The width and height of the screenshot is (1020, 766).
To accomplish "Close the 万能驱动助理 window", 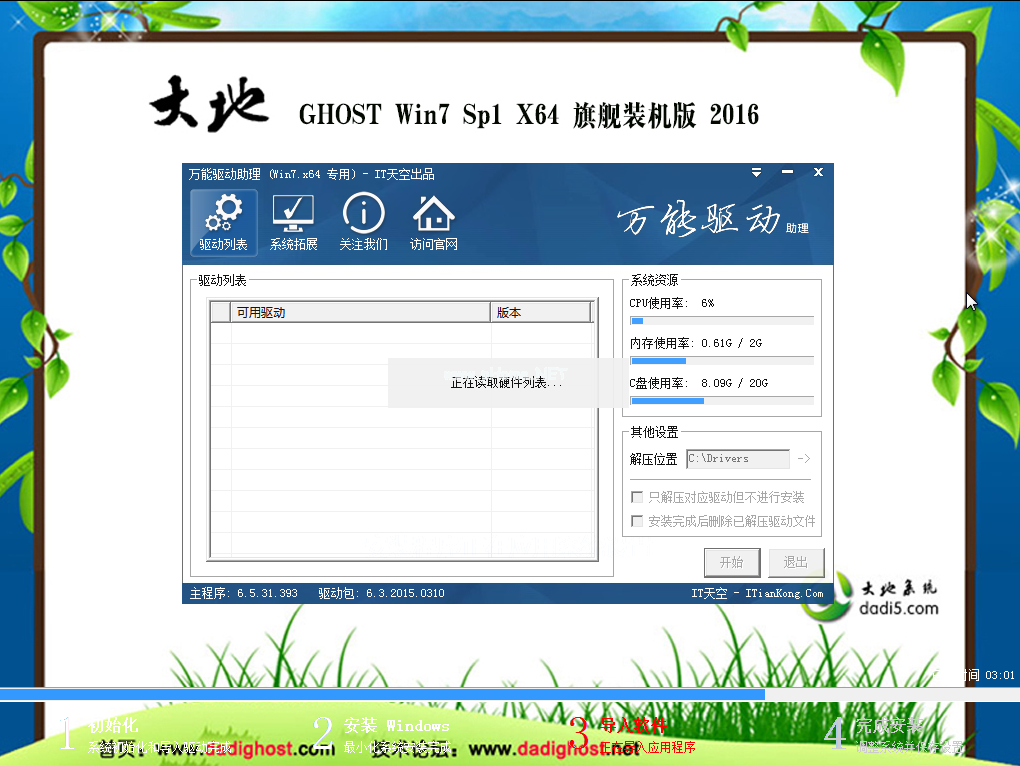I will [x=818, y=172].
